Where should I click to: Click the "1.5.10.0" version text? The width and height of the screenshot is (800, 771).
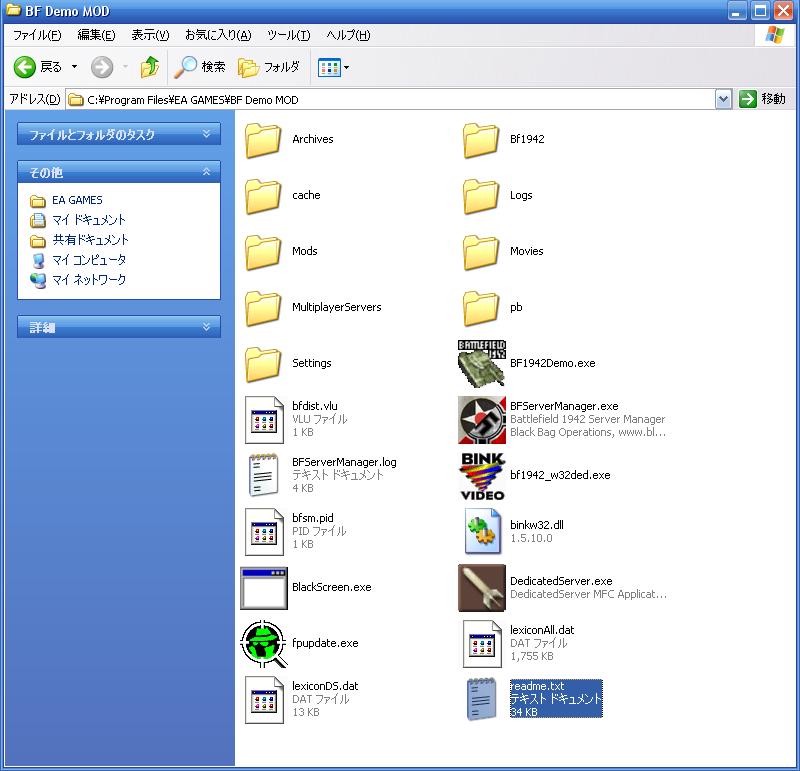click(x=531, y=538)
